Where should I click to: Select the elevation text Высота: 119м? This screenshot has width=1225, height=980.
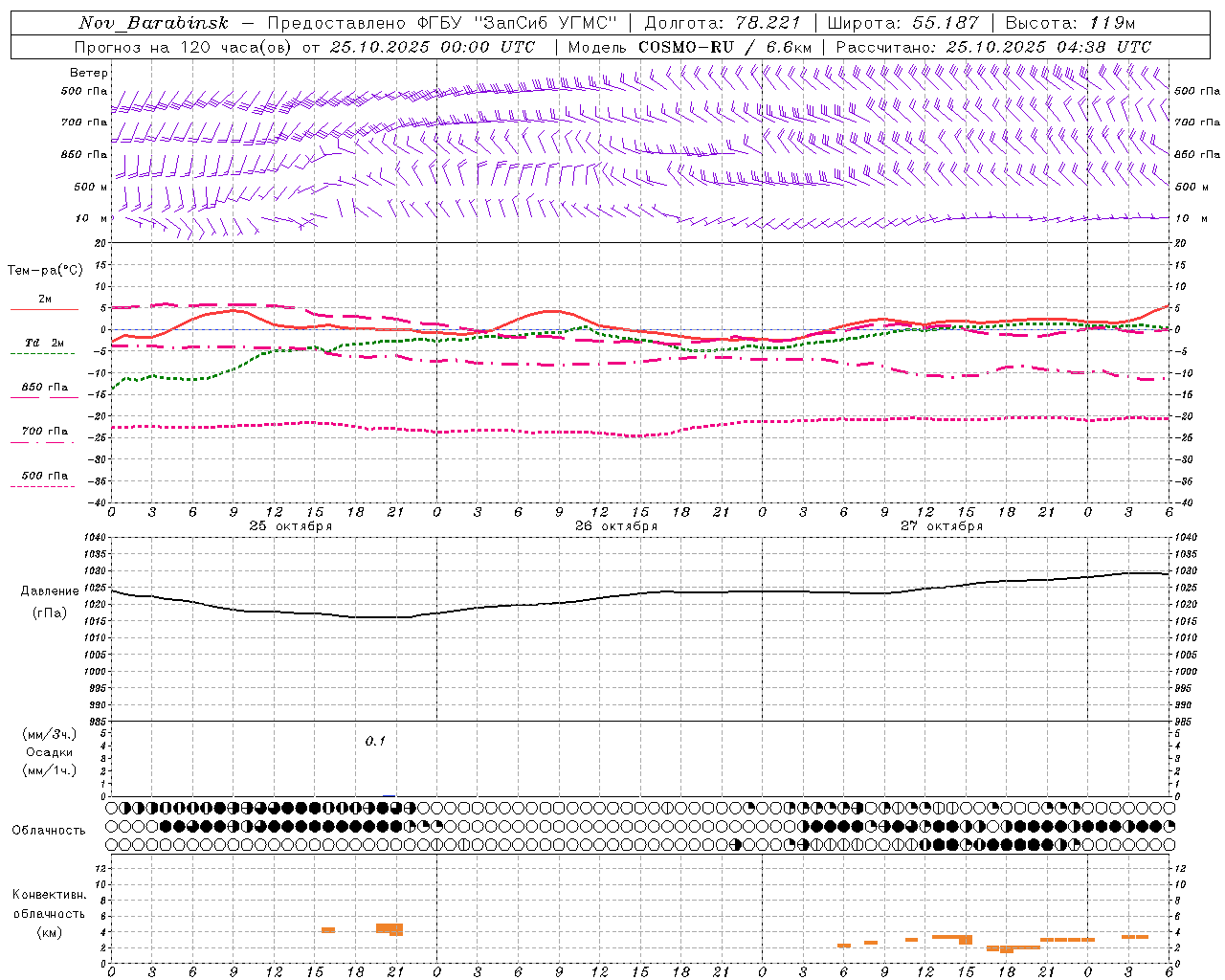[x=1070, y=23]
